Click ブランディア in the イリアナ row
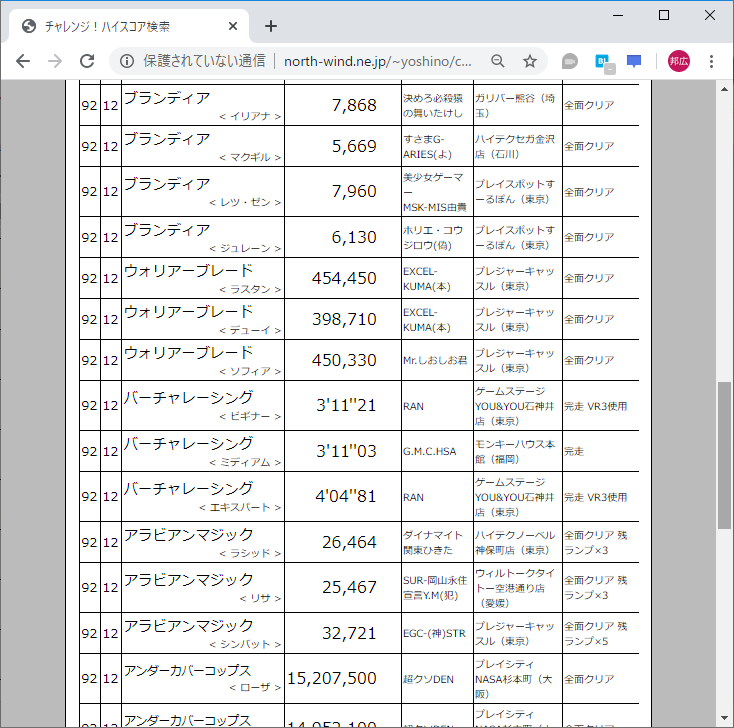The height and width of the screenshot is (728, 734). coord(167,98)
